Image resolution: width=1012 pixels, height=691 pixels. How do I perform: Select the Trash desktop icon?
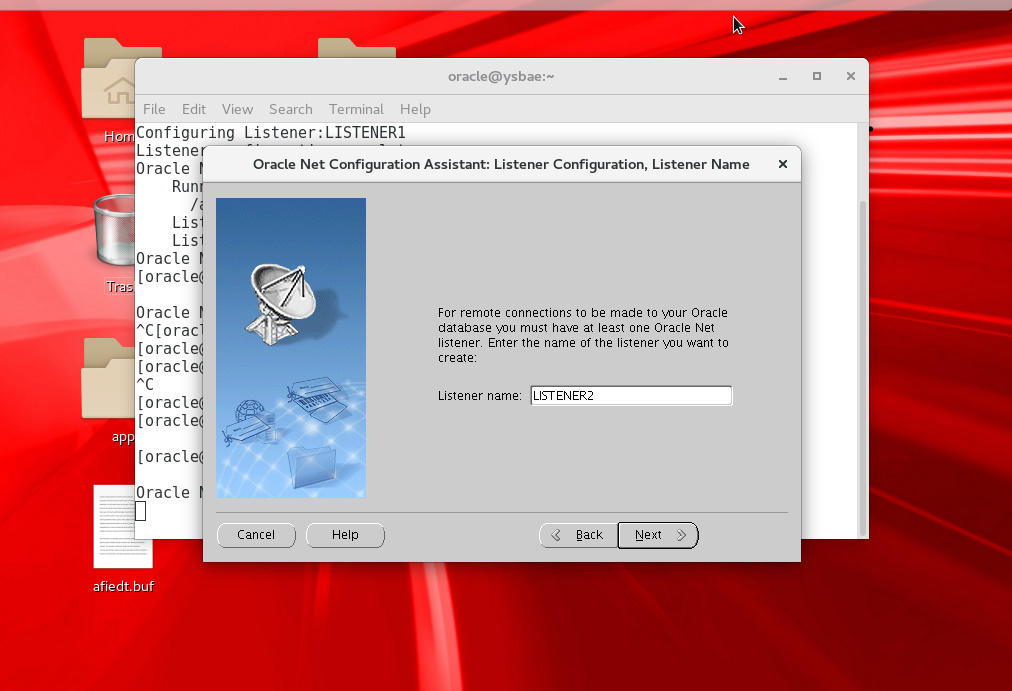coord(115,244)
